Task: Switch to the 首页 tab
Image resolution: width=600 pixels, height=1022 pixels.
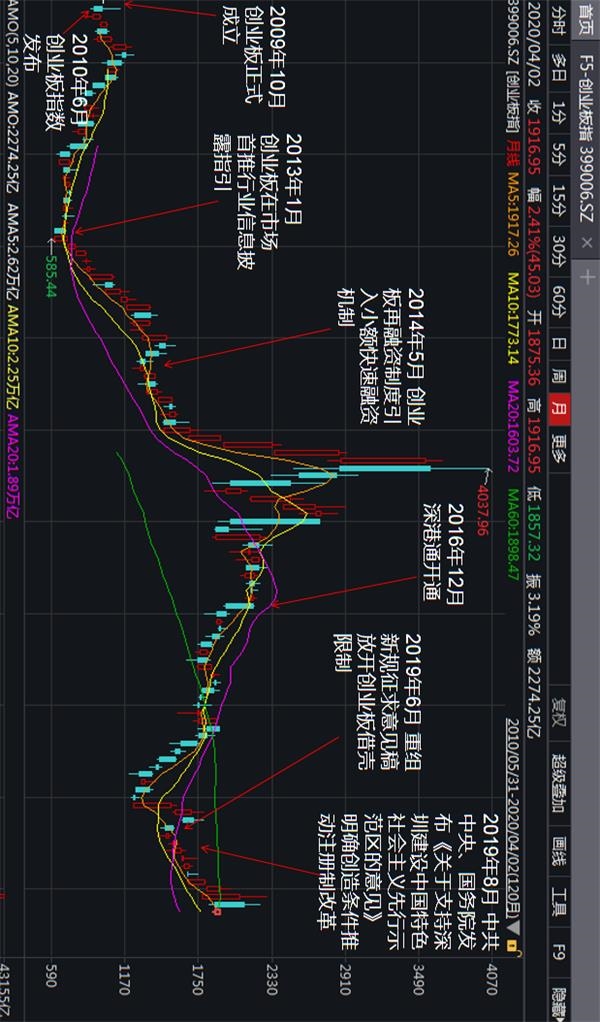Action: [x=585, y=22]
